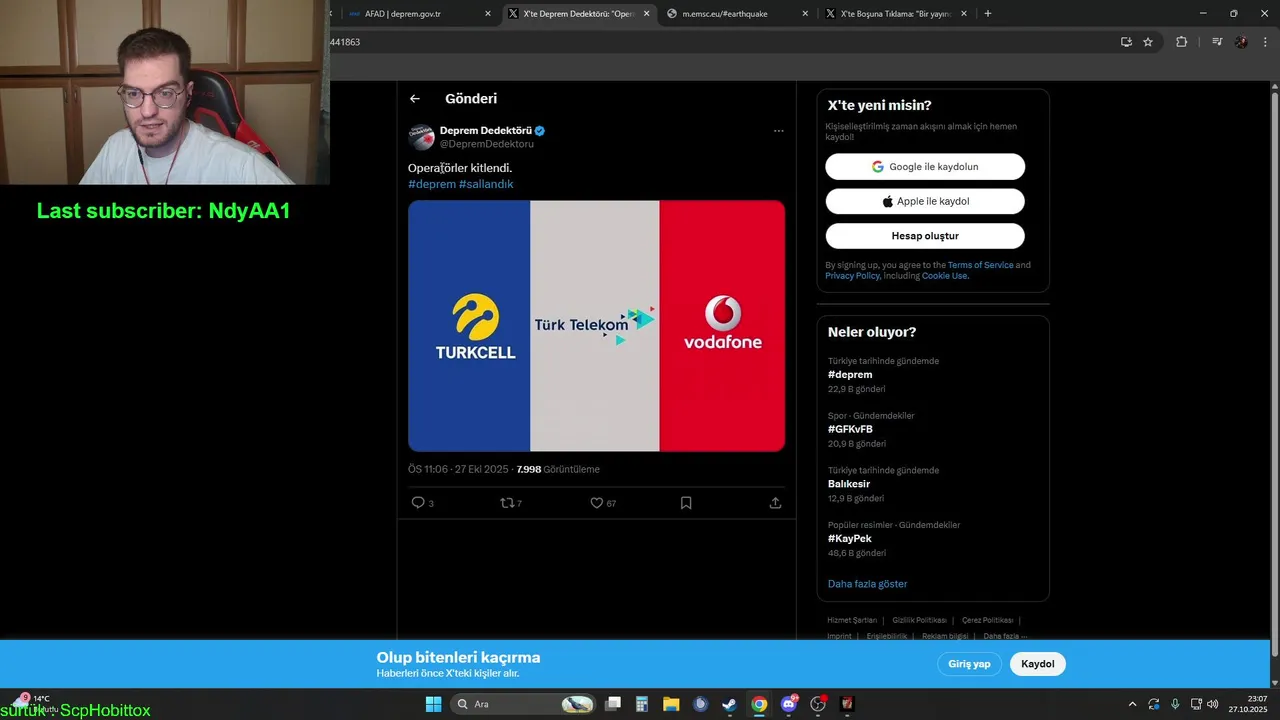
Task: Show hidden system tray icons
Action: pyautogui.click(x=1132, y=704)
